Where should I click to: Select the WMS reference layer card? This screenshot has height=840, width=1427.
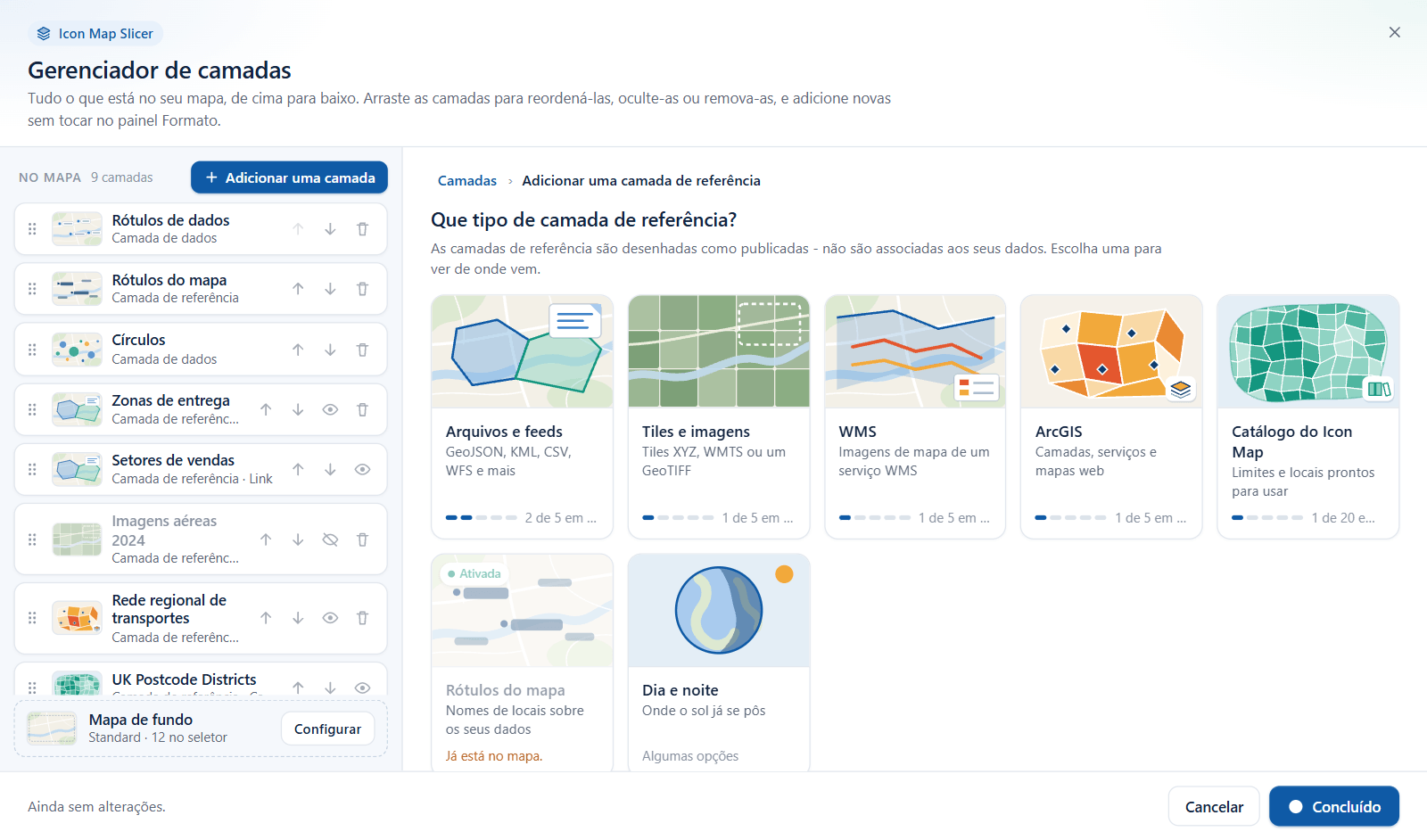[x=915, y=416]
